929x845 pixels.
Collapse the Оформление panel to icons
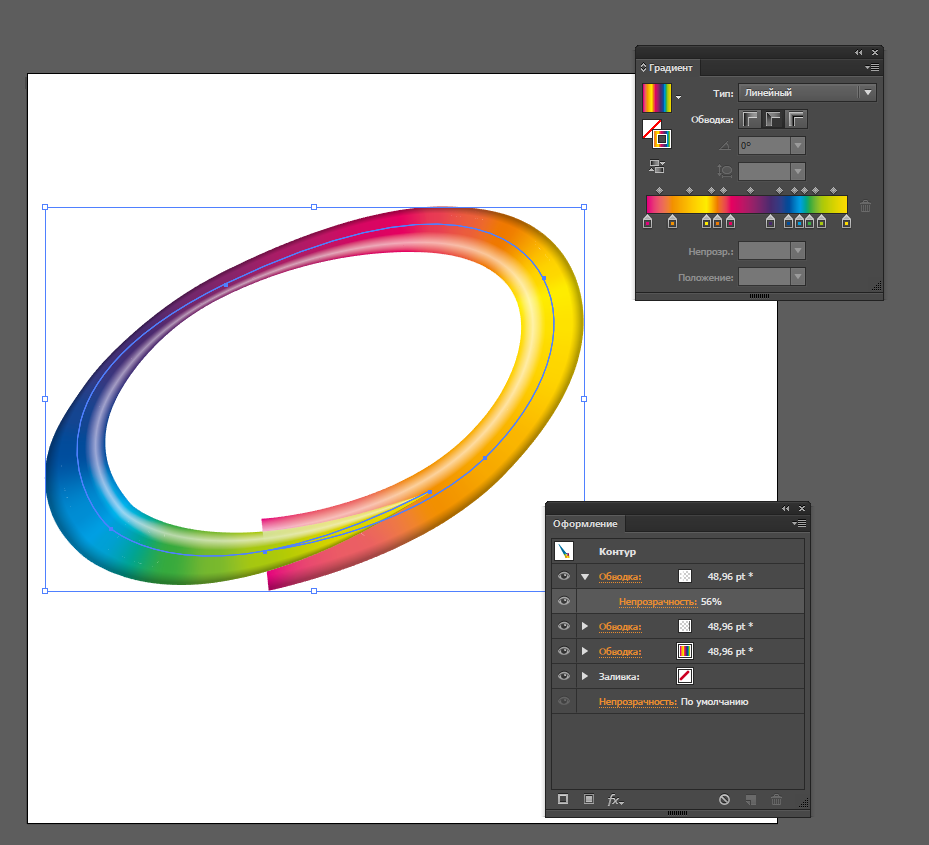[786, 508]
